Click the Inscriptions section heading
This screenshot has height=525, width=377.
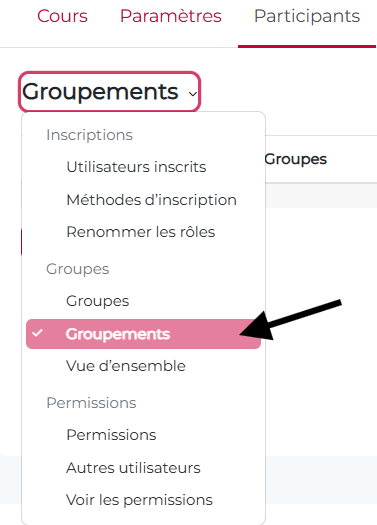click(x=89, y=135)
